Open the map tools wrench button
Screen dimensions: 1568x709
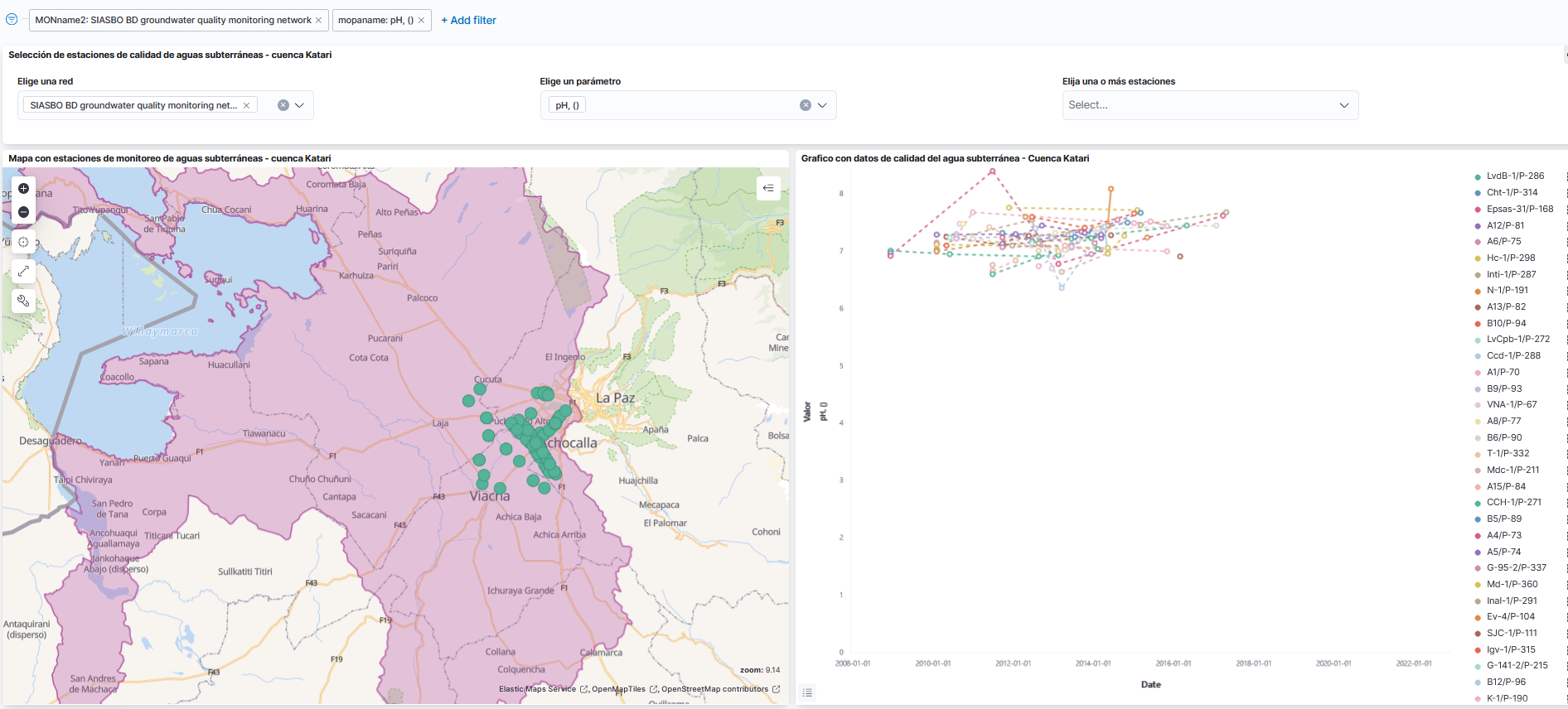click(x=23, y=301)
